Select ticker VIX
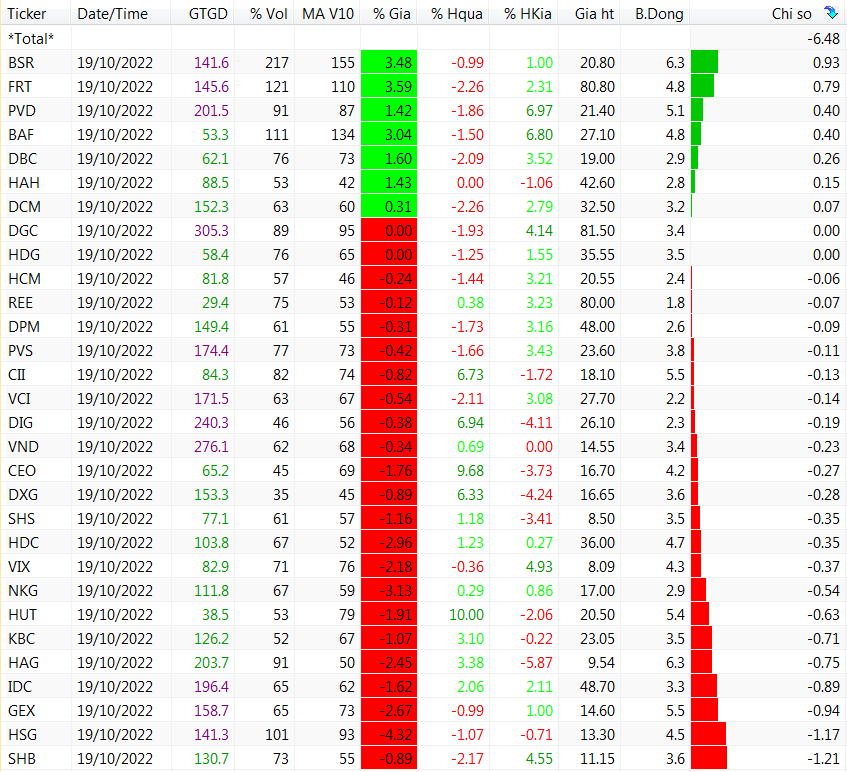This screenshot has width=847, height=772. pos(19,567)
